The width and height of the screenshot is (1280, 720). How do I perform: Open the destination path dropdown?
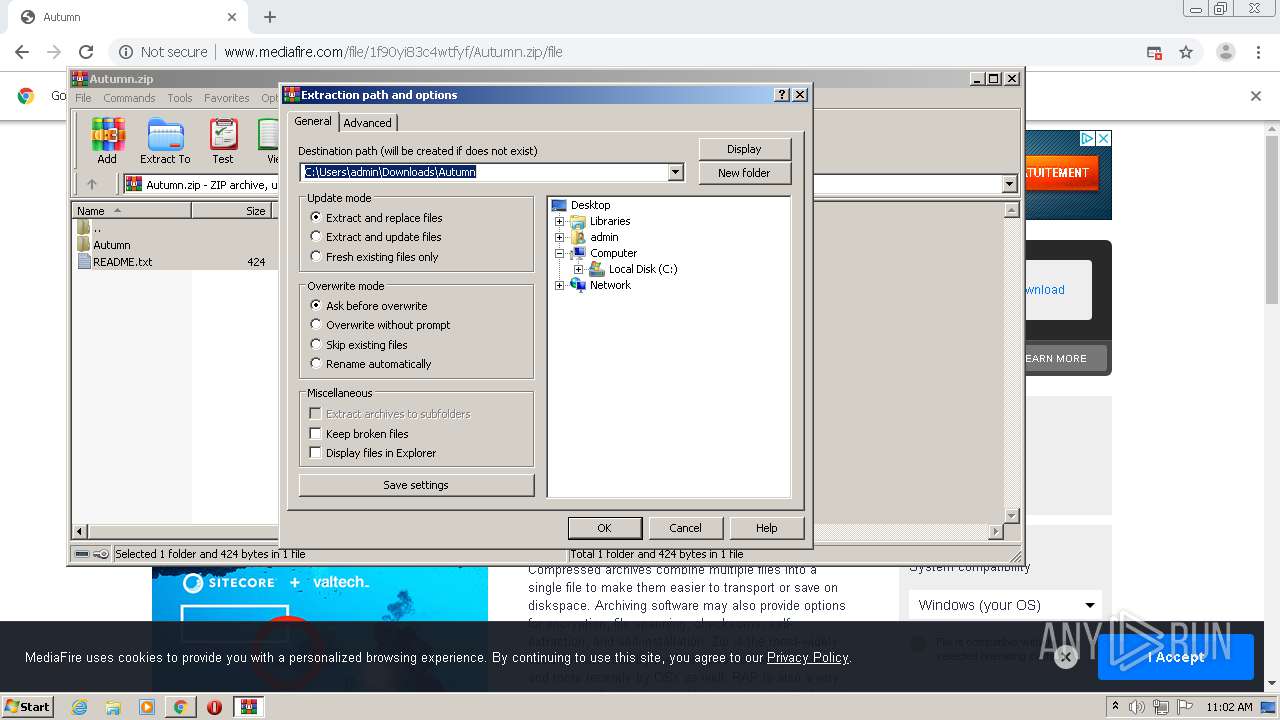point(675,172)
